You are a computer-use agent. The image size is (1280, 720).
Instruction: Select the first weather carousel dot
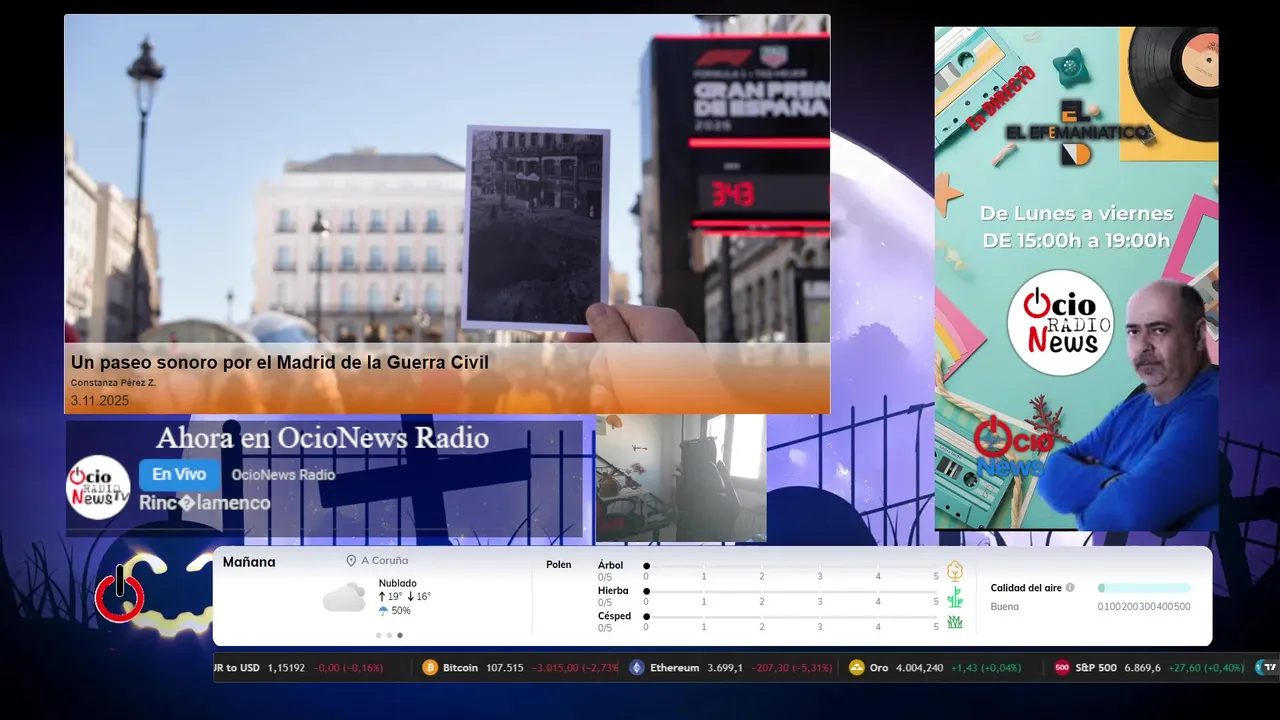coord(378,635)
